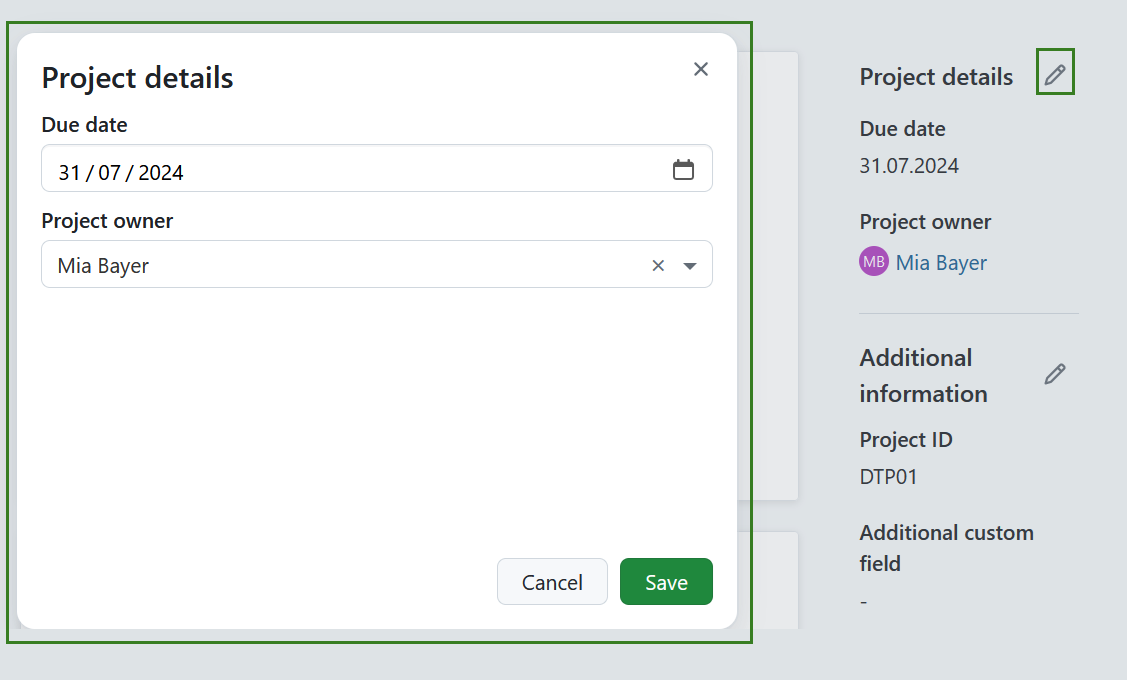Screen dimensions: 1127x680
Task: Edit Additional information with the pencil icon
Action: point(1055,374)
